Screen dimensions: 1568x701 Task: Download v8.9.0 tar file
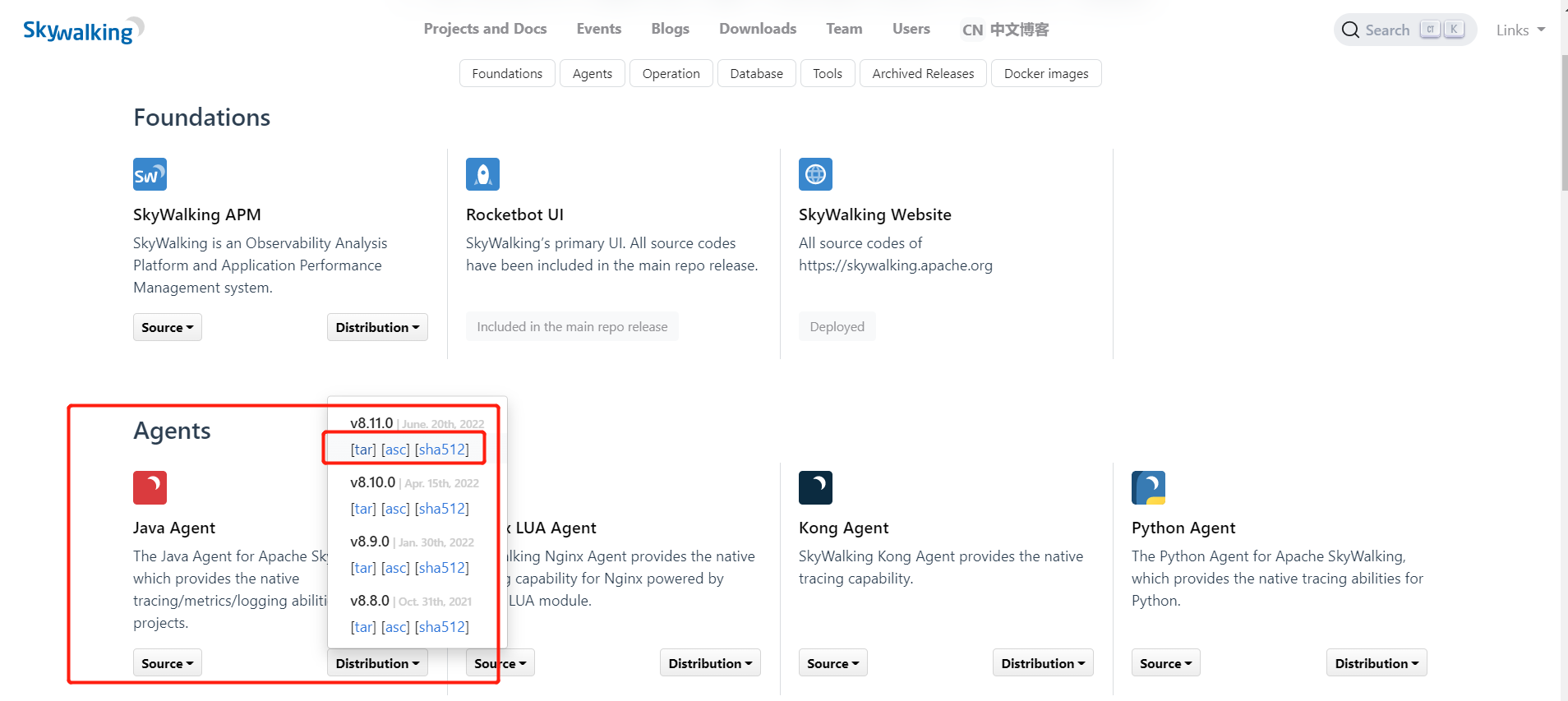[363, 568]
